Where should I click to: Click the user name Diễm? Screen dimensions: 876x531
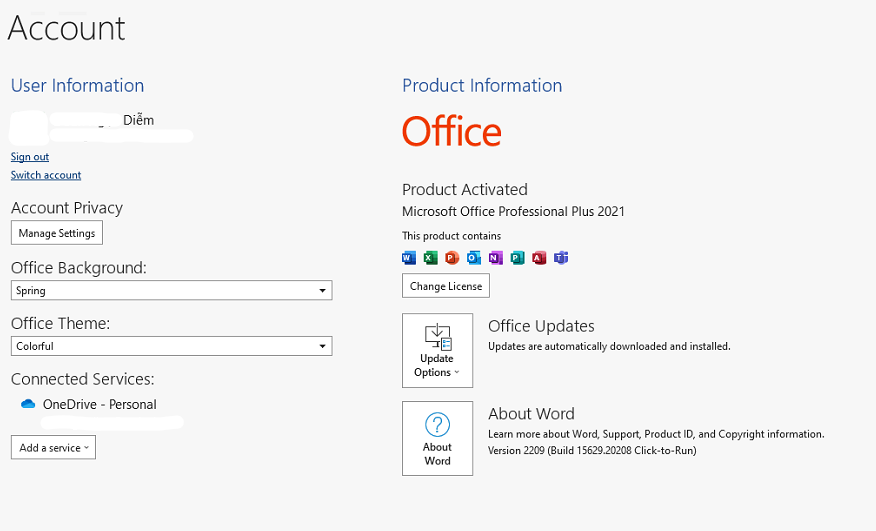139,120
